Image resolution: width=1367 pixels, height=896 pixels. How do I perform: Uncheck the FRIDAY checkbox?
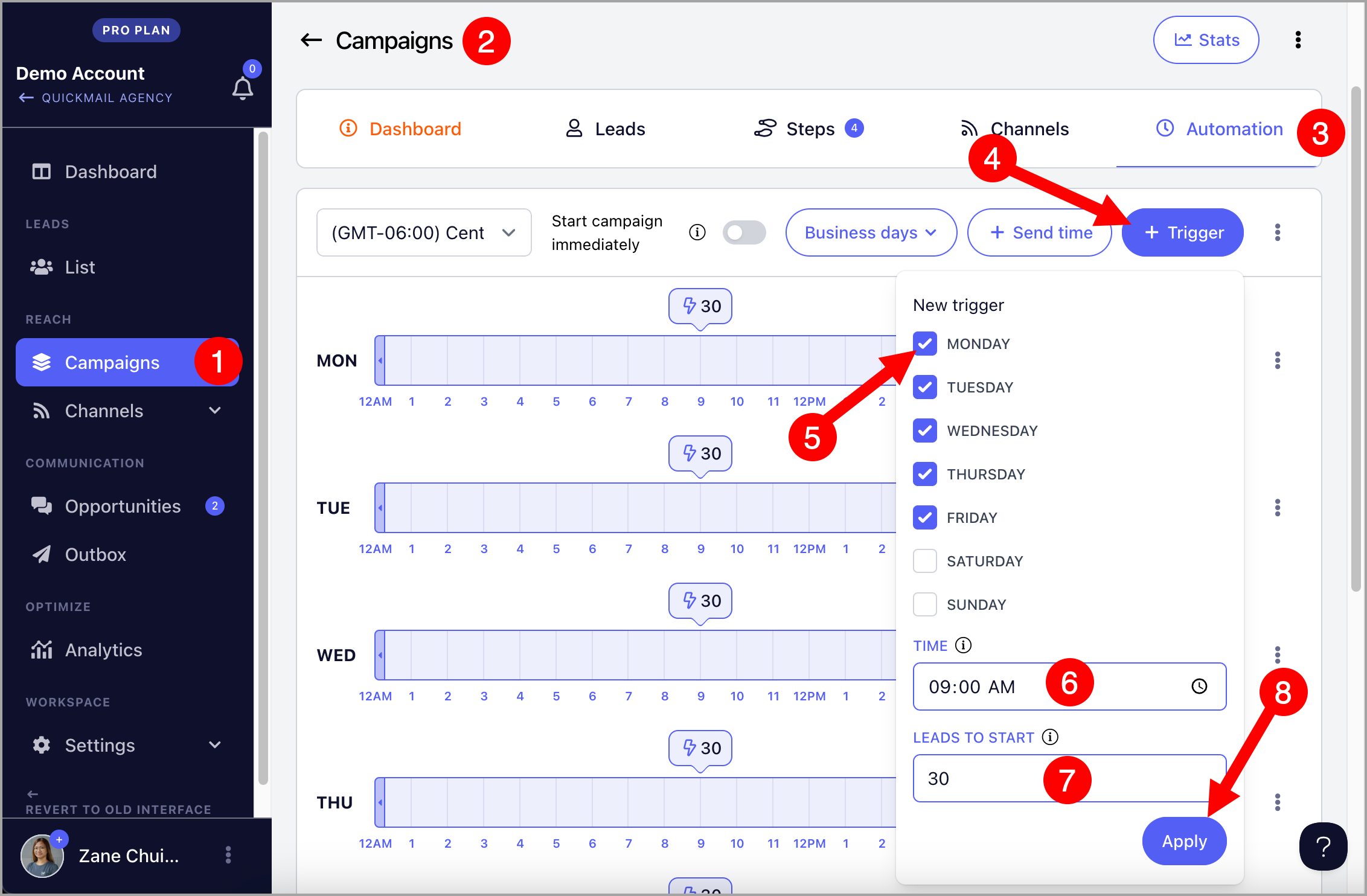click(x=925, y=517)
